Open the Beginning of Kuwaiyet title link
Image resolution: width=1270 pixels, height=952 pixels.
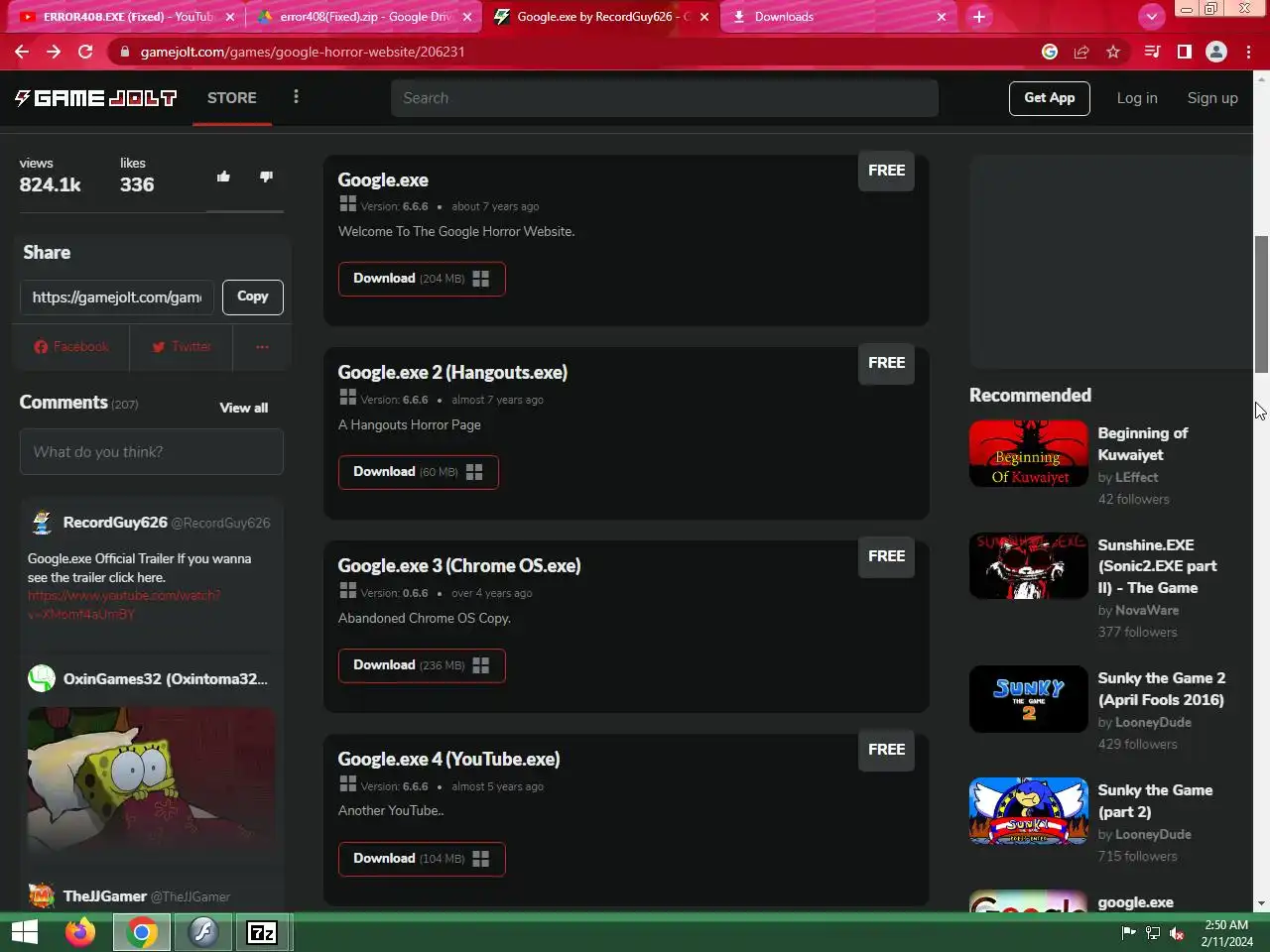click(x=1143, y=444)
